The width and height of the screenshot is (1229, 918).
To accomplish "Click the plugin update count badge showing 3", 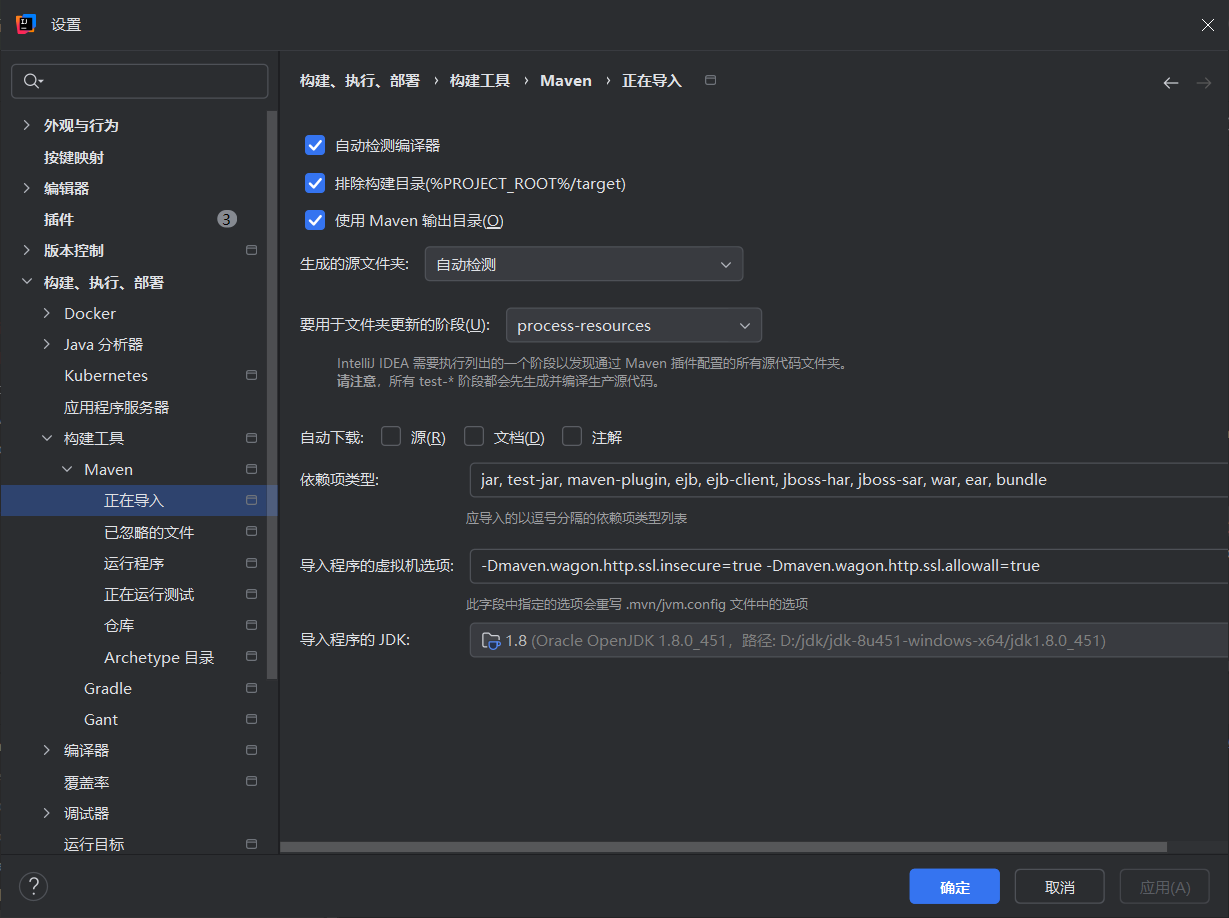I will click(227, 219).
